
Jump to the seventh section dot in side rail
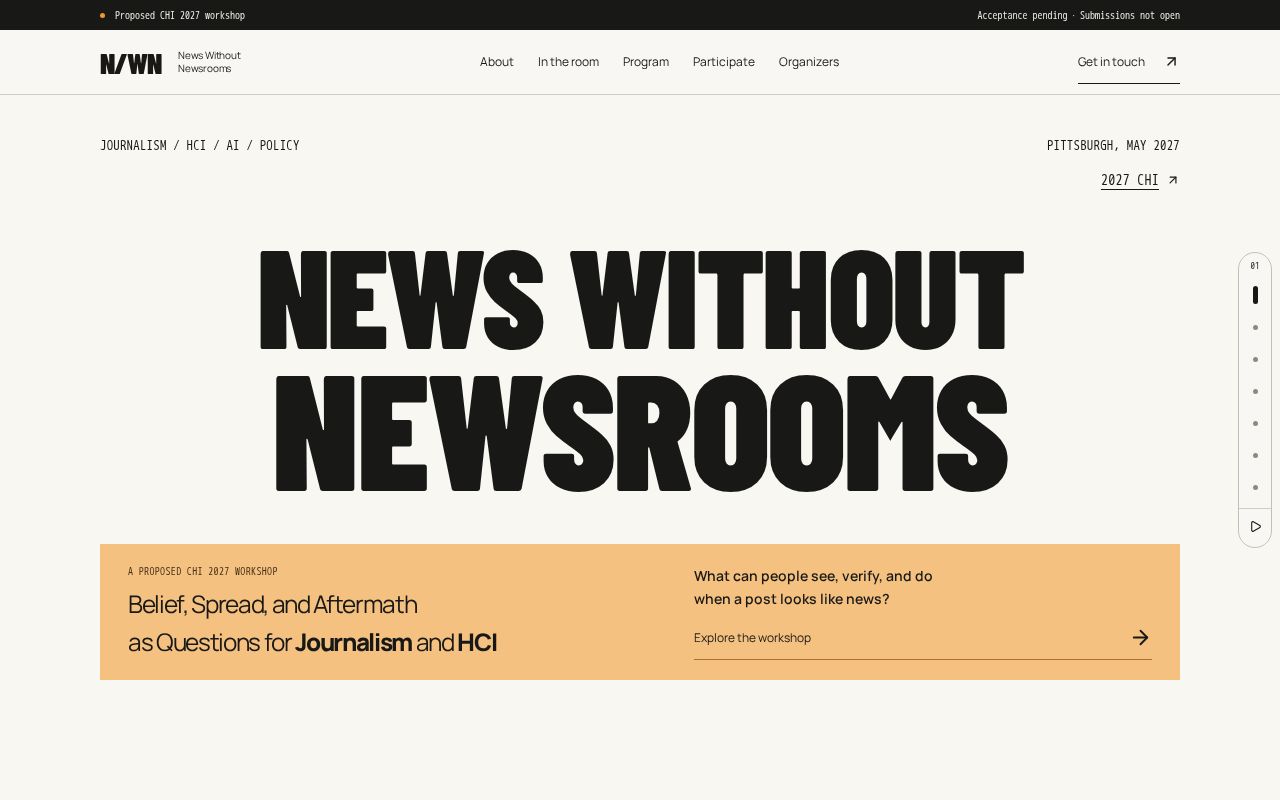(x=1255, y=487)
